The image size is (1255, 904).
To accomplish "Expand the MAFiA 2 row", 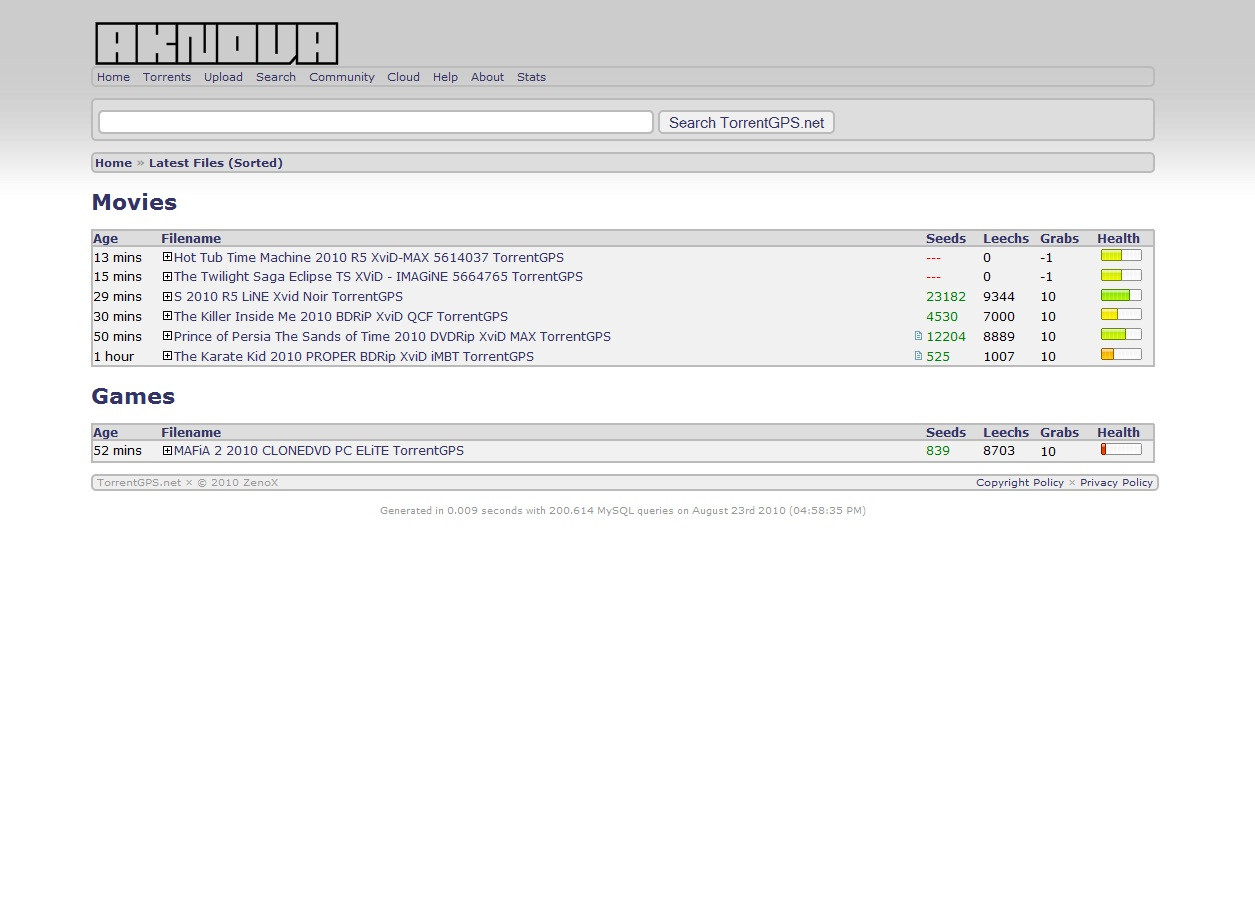I will click(x=167, y=450).
